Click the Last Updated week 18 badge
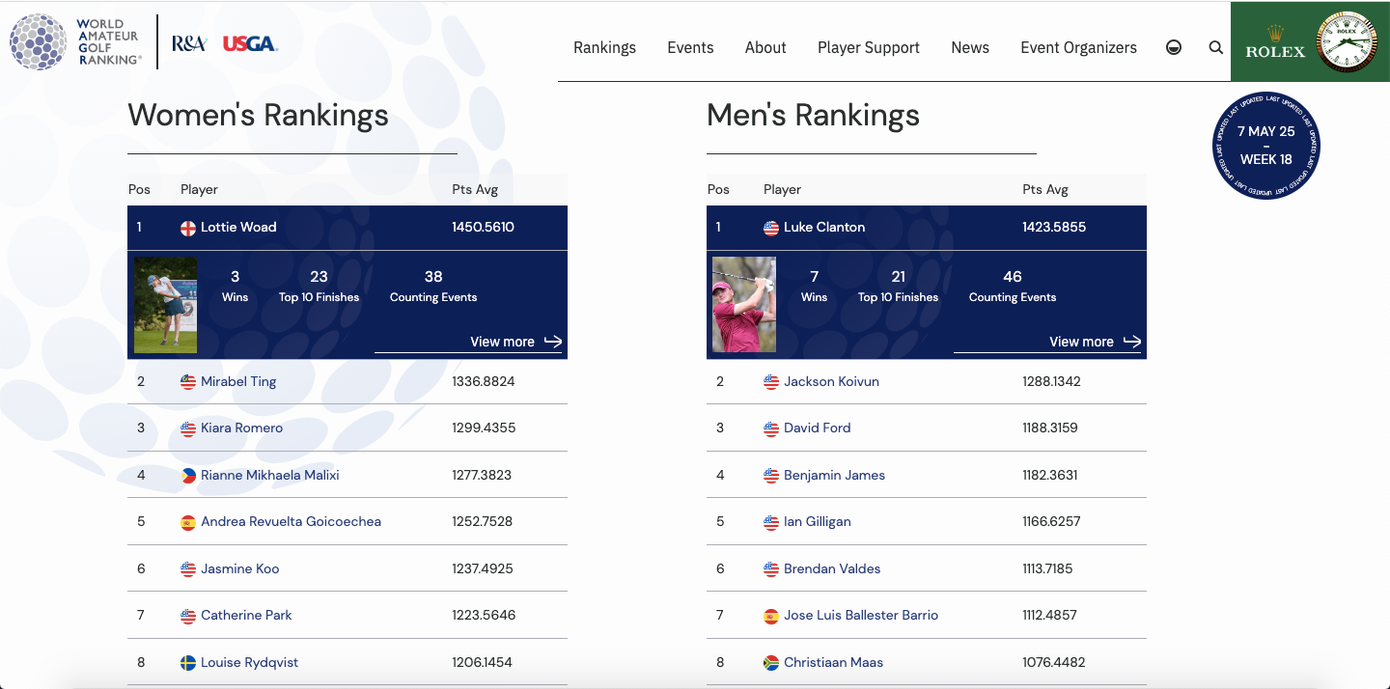Screen dimensions: 1390x689 point(1265,145)
